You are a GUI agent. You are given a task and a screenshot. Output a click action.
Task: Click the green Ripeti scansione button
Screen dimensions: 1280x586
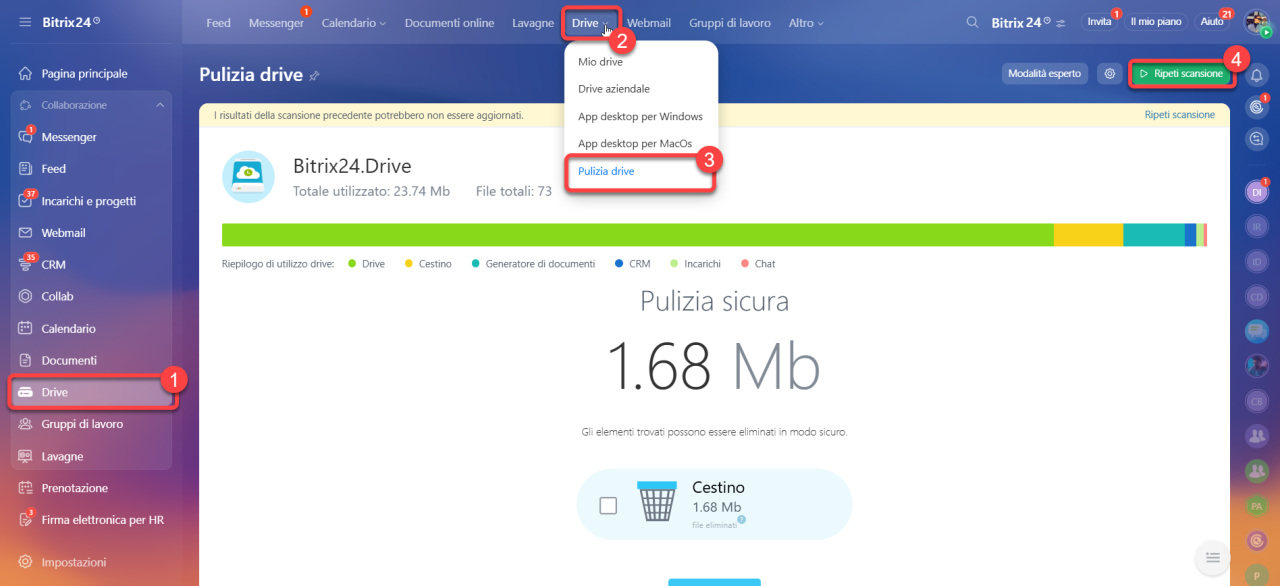[x=1180, y=74]
